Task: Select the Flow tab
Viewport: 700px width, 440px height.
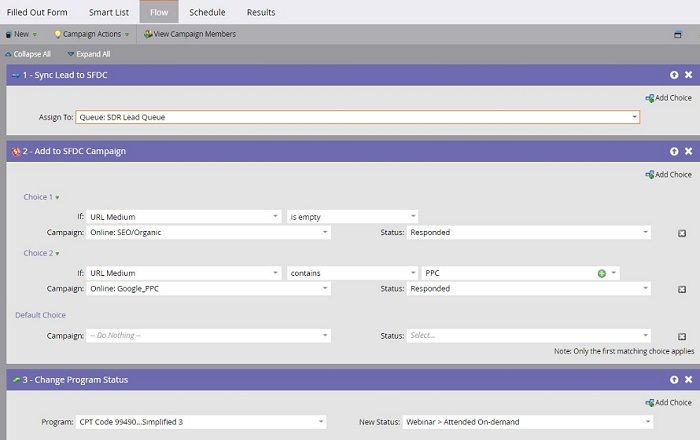Action: (159, 12)
